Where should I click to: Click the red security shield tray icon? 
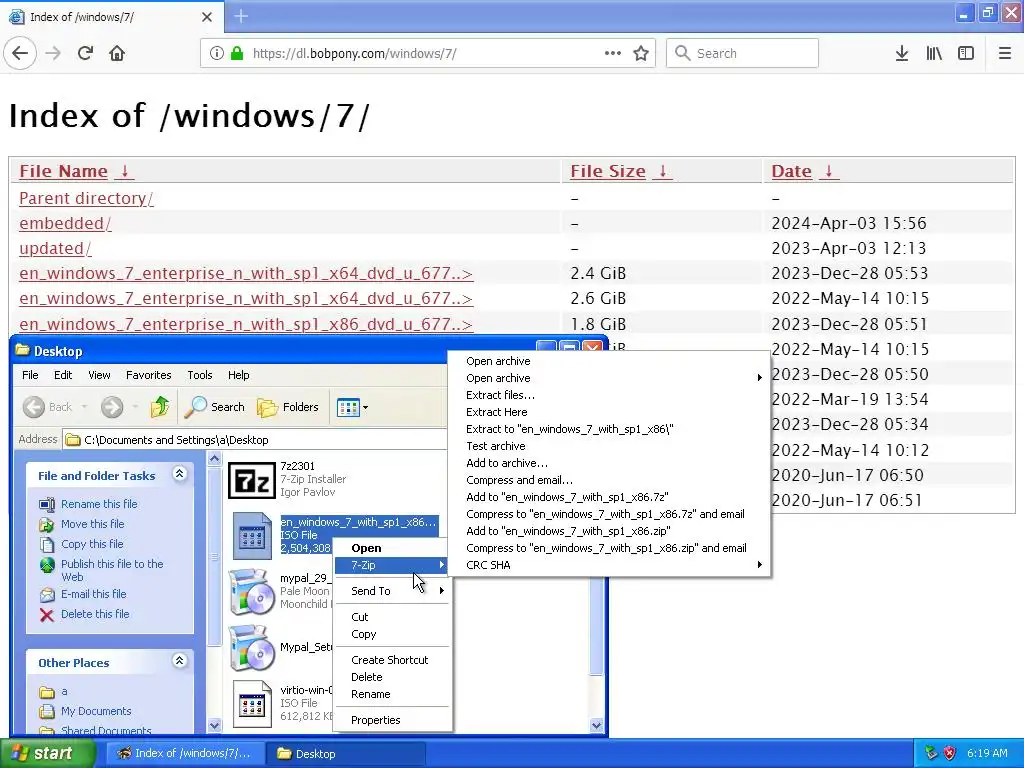coord(949,753)
